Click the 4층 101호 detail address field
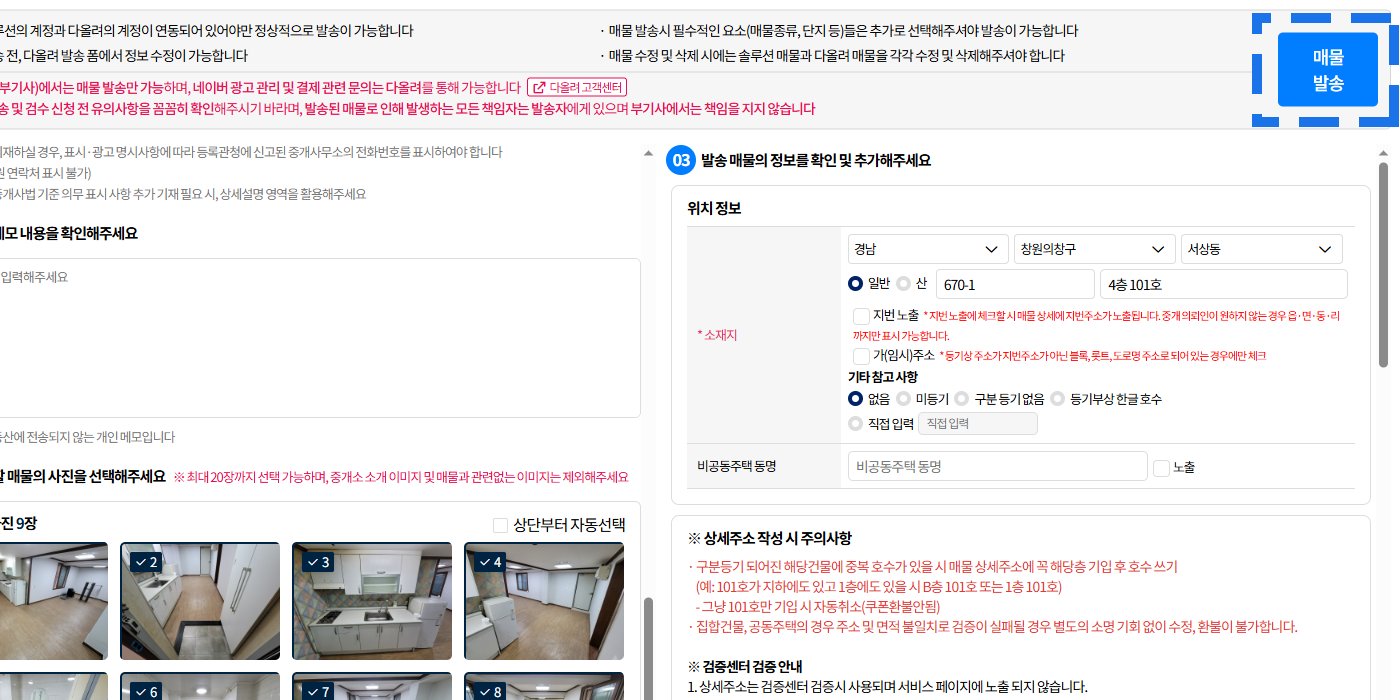 click(x=1223, y=284)
